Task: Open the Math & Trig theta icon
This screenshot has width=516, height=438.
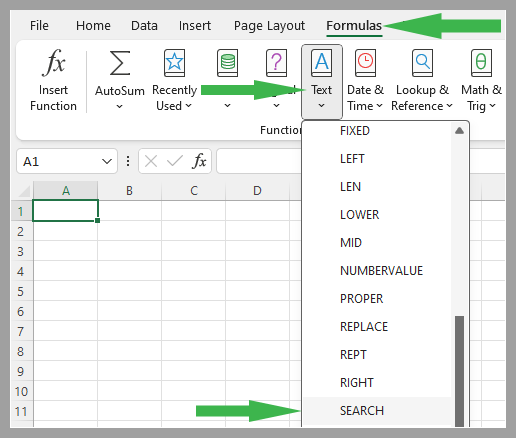Action: 481,63
